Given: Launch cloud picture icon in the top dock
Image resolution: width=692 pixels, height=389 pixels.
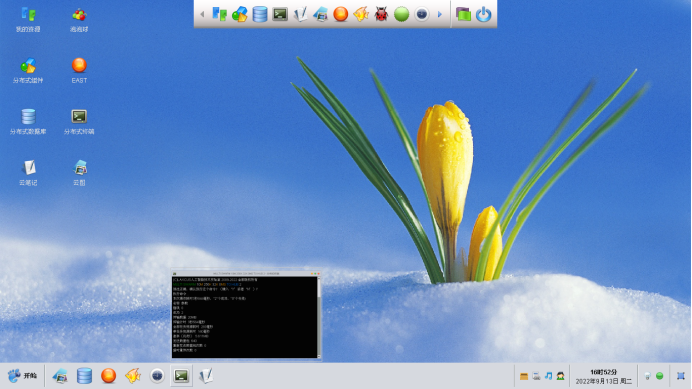Looking at the screenshot, I should pos(320,14).
